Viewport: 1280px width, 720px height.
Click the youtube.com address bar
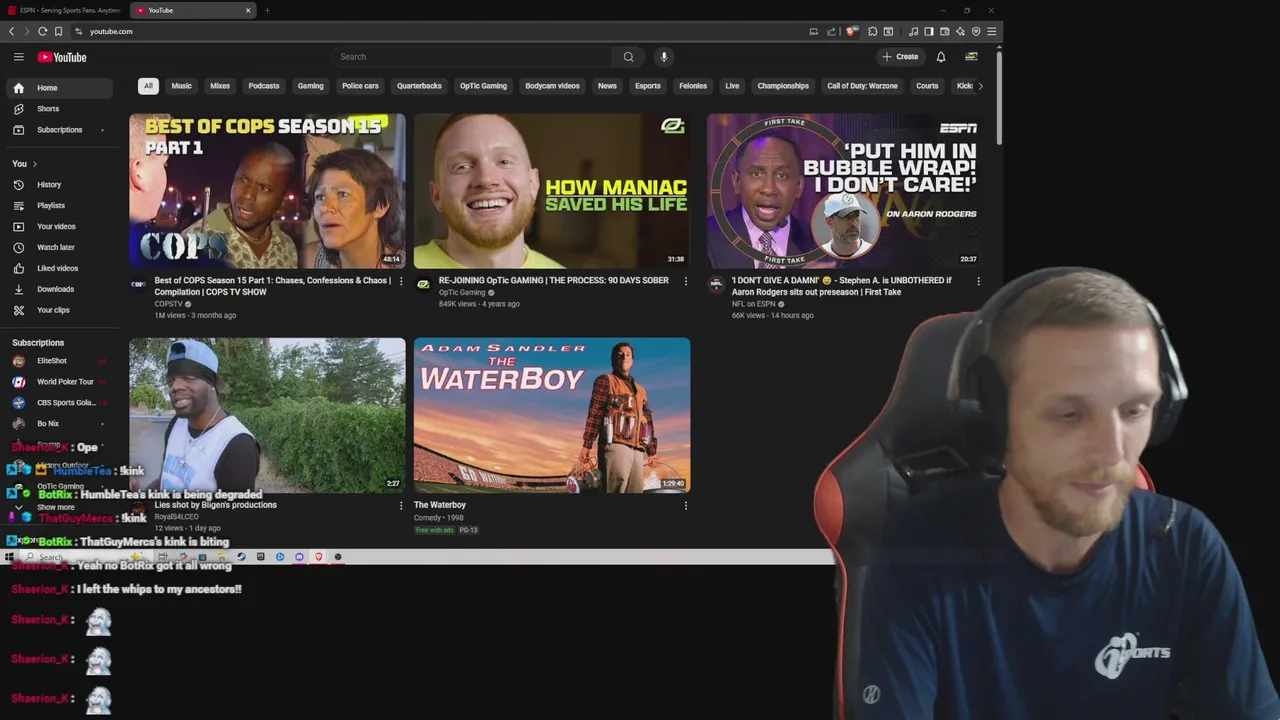[440, 31]
